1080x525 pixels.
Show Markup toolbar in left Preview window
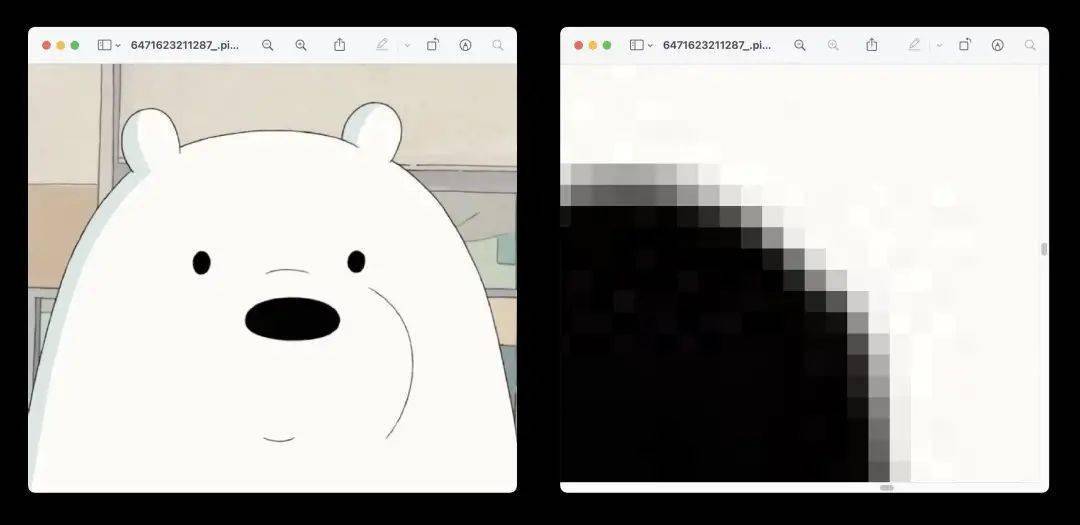click(x=466, y=45)
